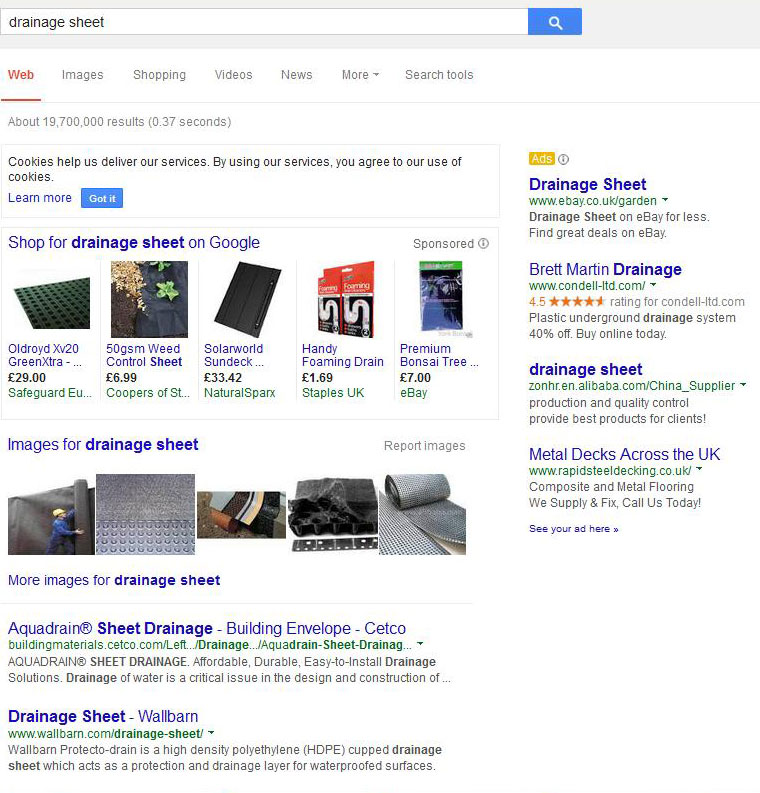Click the search input field
The width and height of the screenshot is (760, 793).
tap(264, 22)
